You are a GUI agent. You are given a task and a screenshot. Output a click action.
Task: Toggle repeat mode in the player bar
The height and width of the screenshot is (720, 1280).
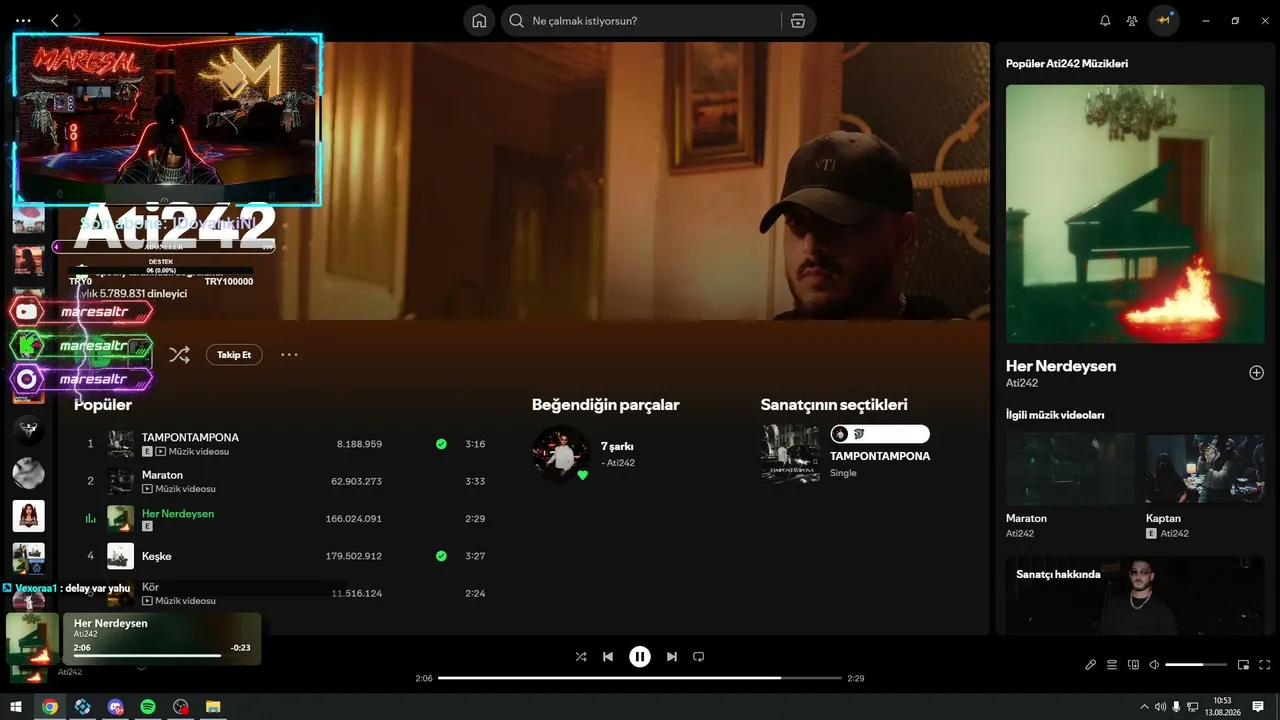699,657
